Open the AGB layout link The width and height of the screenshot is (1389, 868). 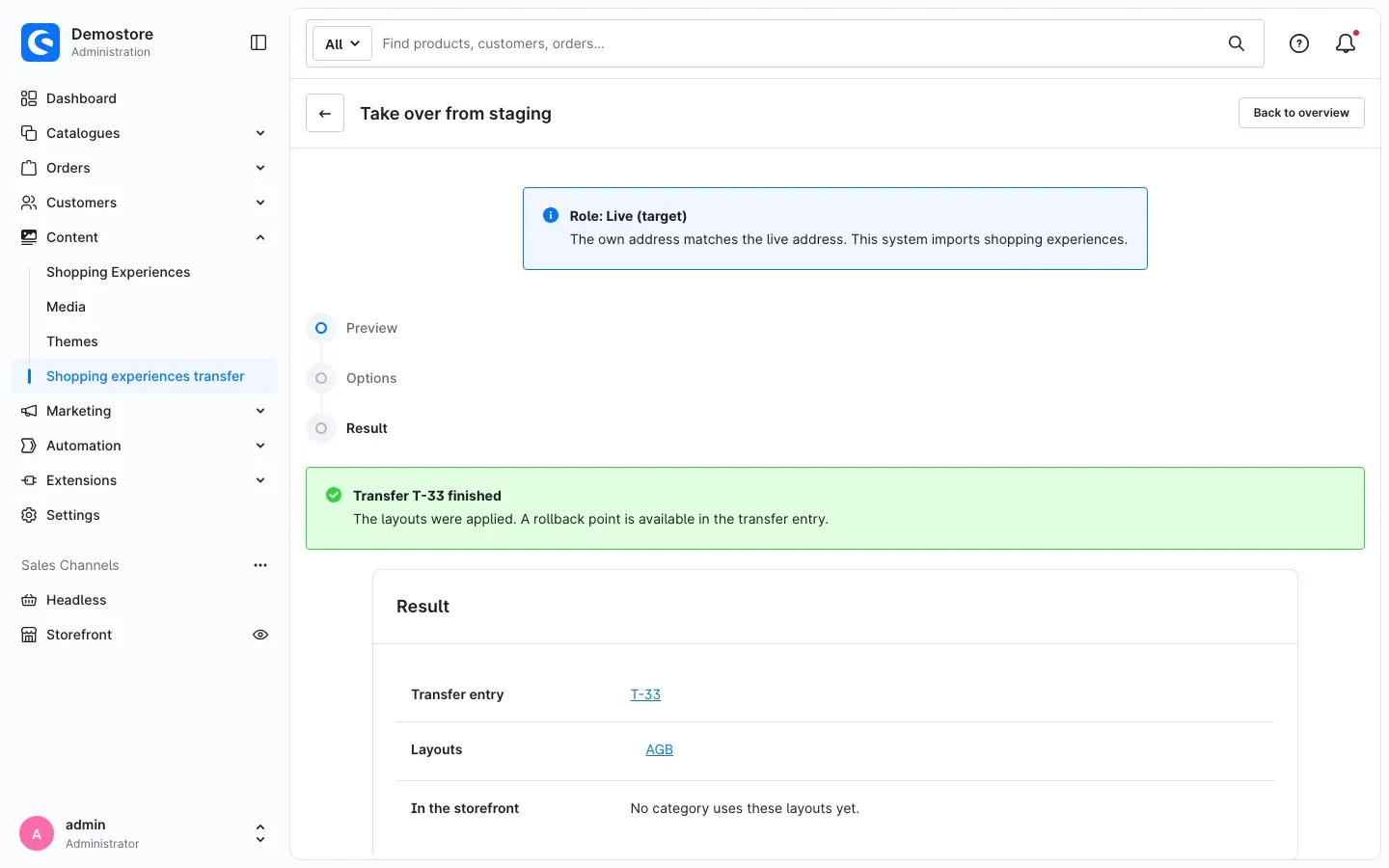click(660, 749)
